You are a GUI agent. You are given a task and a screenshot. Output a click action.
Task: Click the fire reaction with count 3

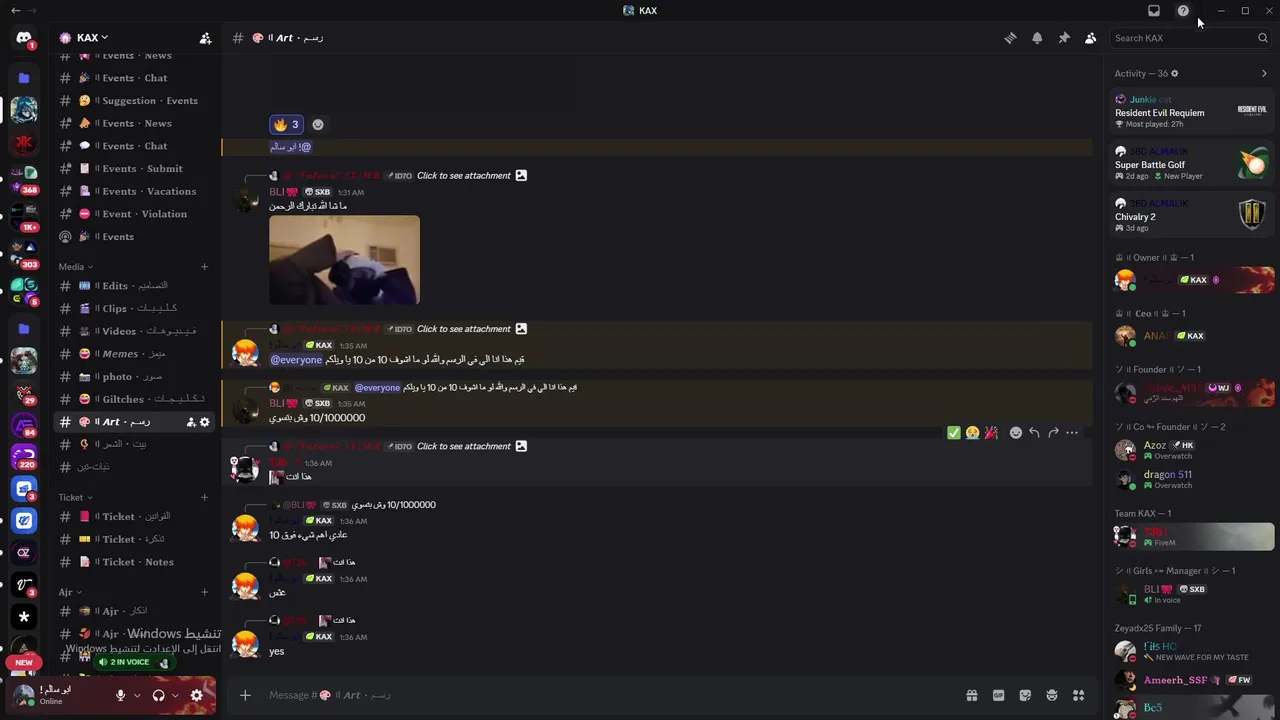286,124
